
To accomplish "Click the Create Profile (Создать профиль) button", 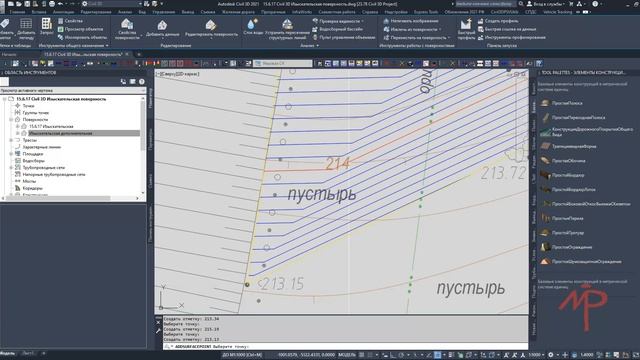I will pyautogui.click(x=498, y=21).
